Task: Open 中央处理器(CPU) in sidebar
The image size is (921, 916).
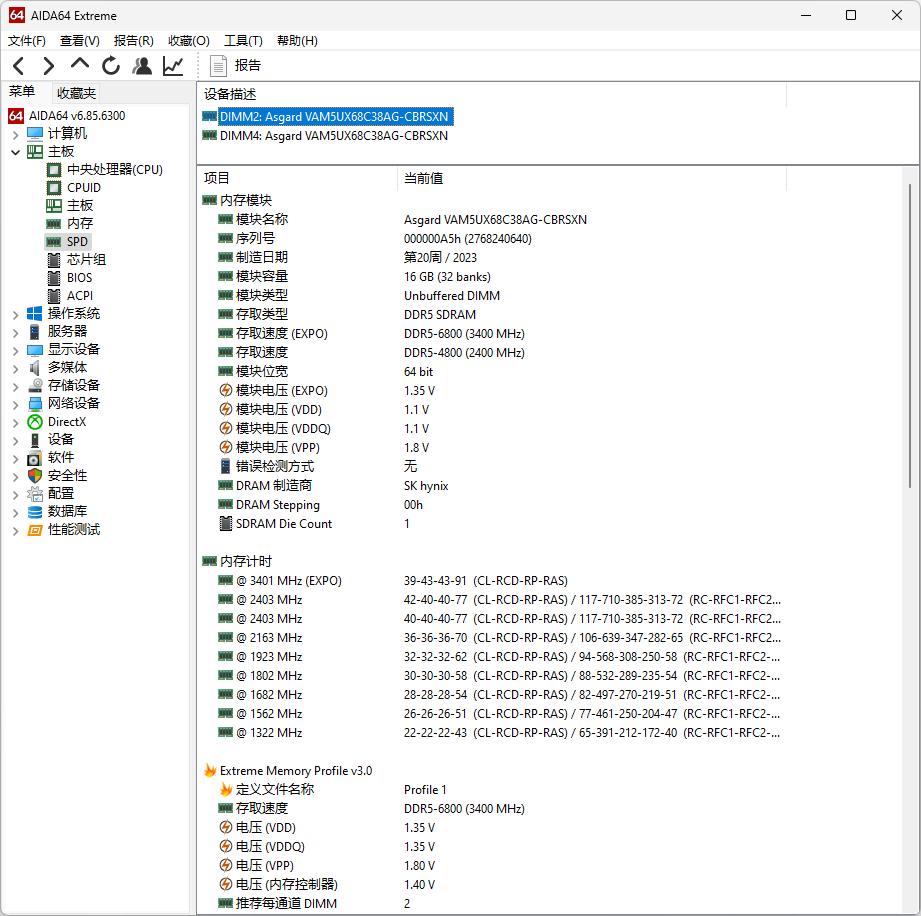Action: [114, 169]
